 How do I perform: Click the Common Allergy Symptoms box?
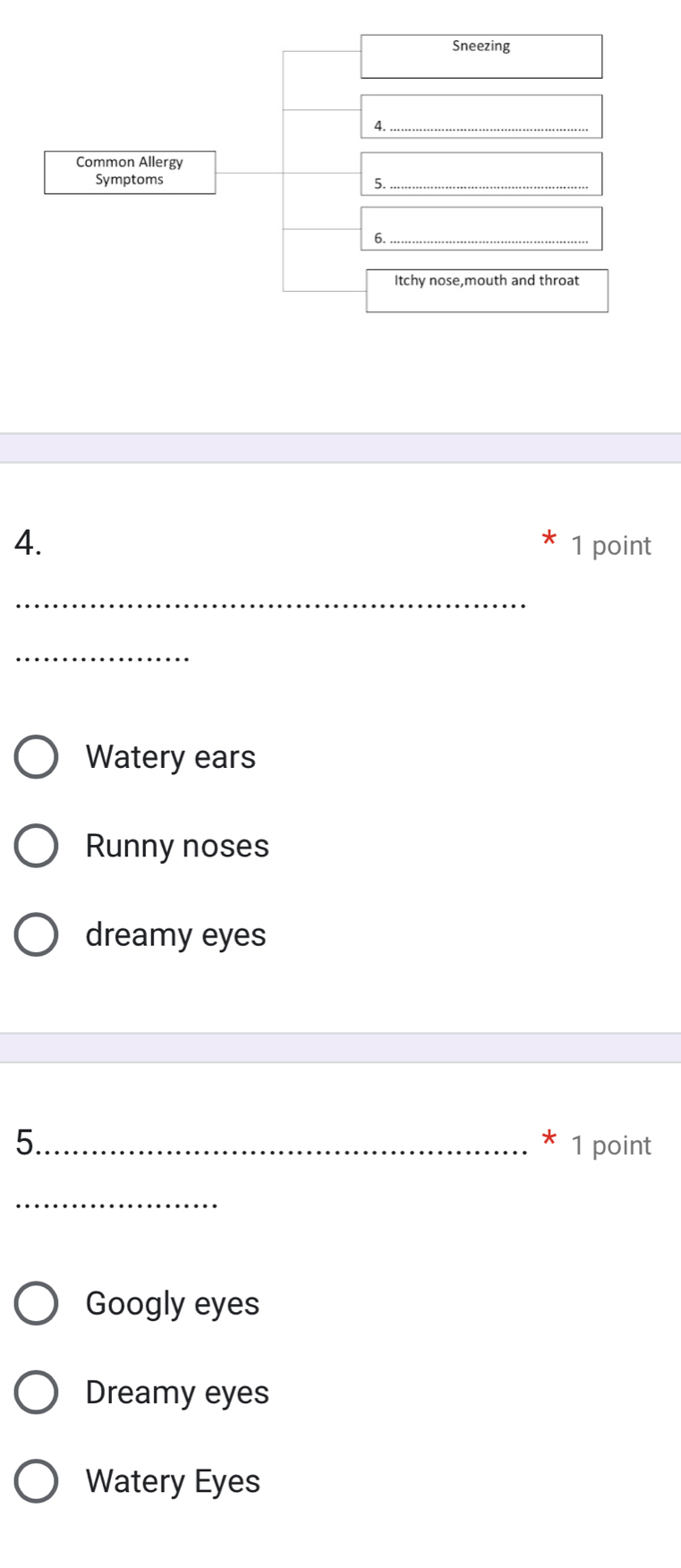130,170
